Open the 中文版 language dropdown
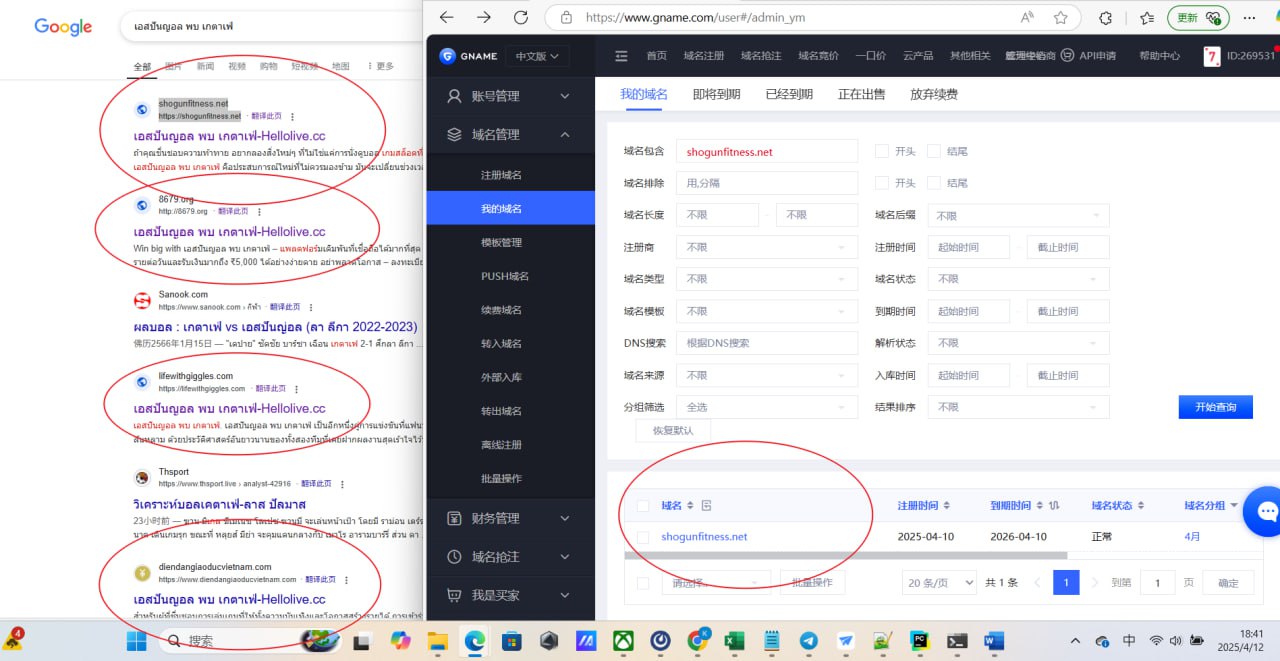 pyautogui.click(x=538, y=56)
